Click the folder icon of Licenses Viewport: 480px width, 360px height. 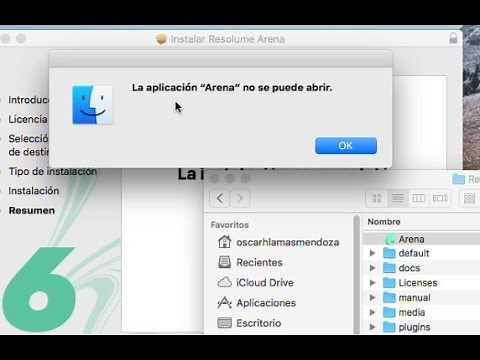(x=389, y=283)
